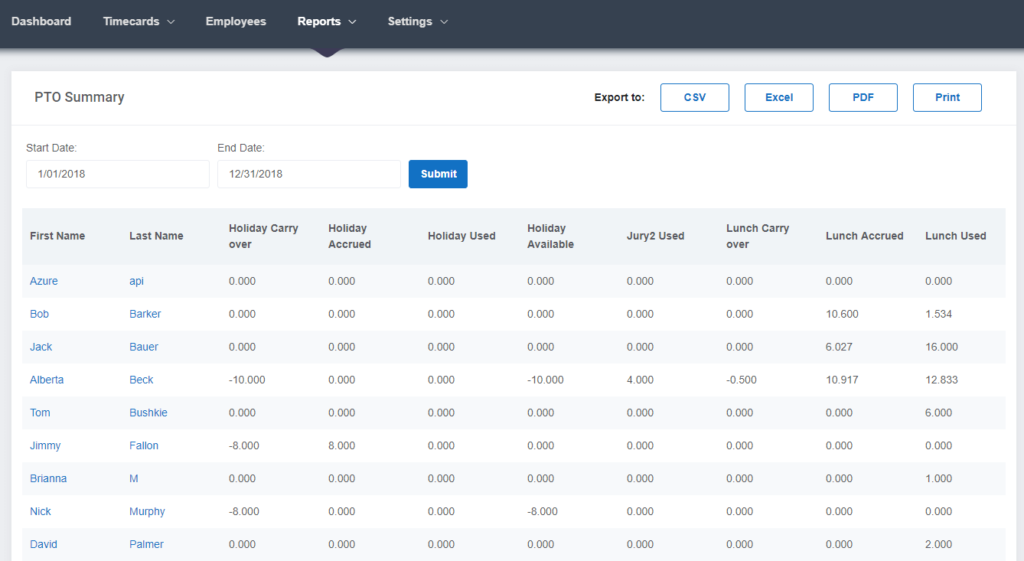This screenshot has height=561, width=1024.
Task: Open the Timecards dropdown menu
Action: pos(138,22)
